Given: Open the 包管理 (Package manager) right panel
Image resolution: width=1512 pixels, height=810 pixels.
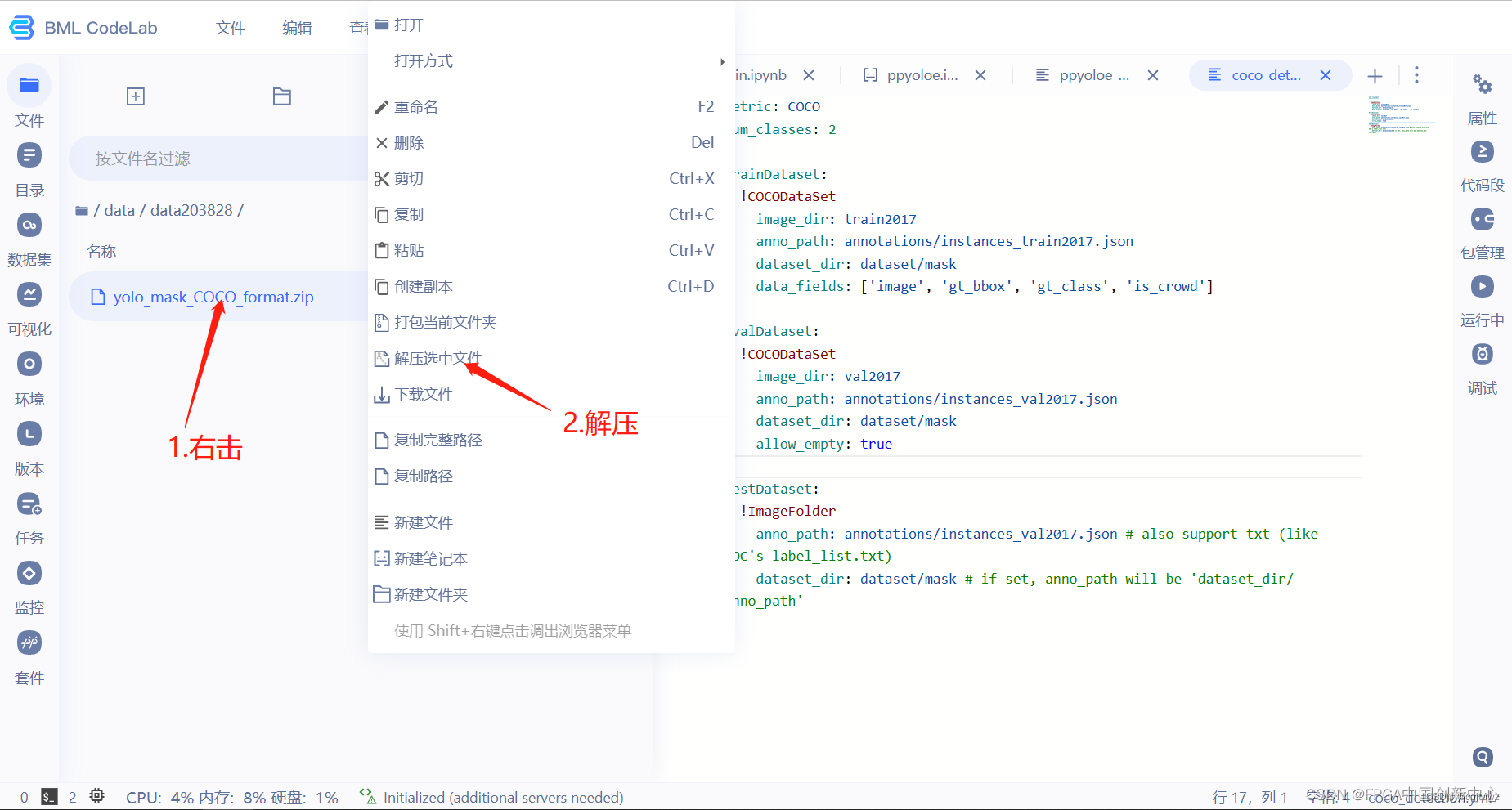Looking at the screenshot, I should tap(1483, 233).
